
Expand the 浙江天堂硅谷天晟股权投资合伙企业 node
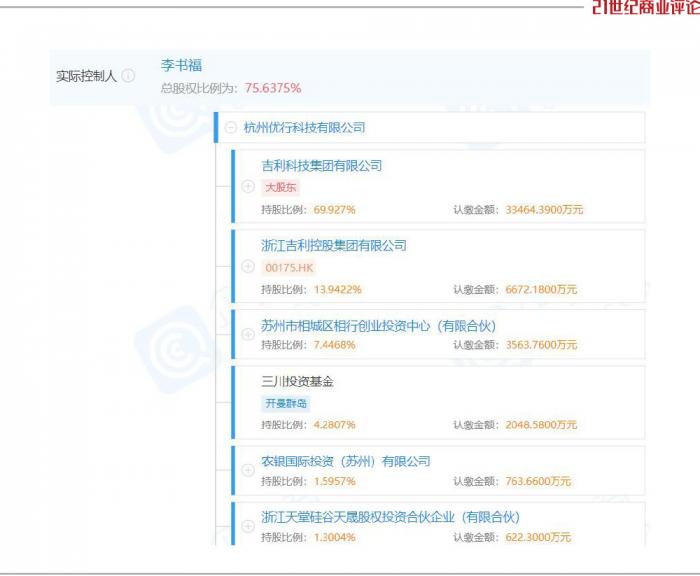click(248, 526)
